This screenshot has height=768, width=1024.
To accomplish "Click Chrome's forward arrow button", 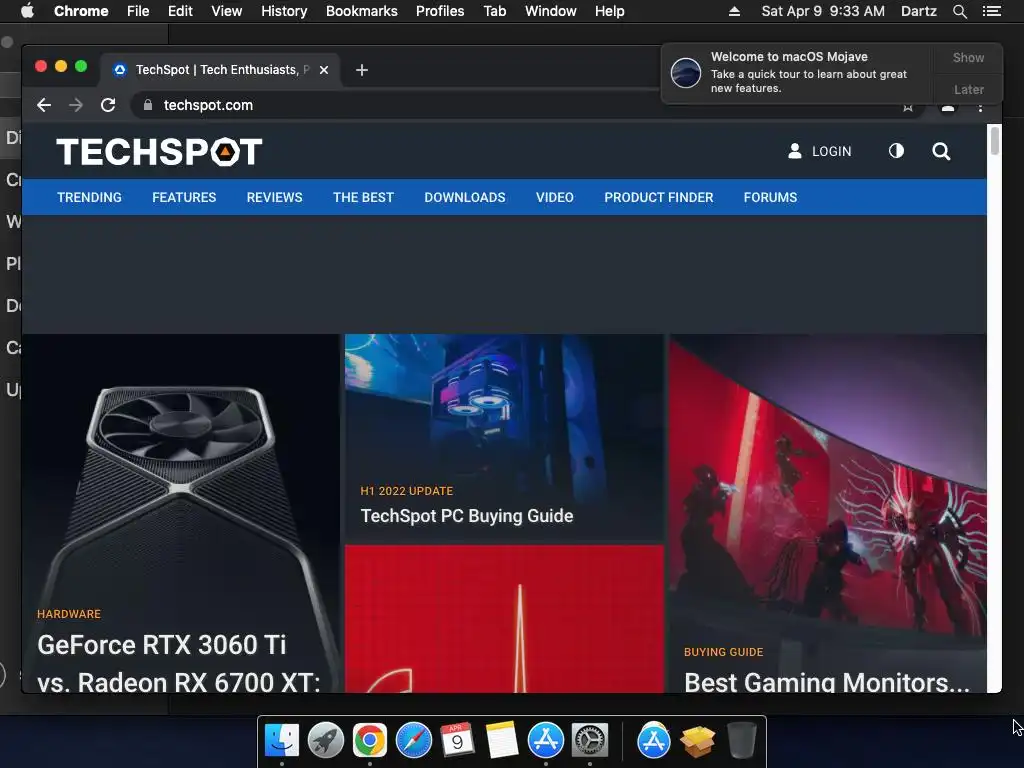I will coord(76,105).
